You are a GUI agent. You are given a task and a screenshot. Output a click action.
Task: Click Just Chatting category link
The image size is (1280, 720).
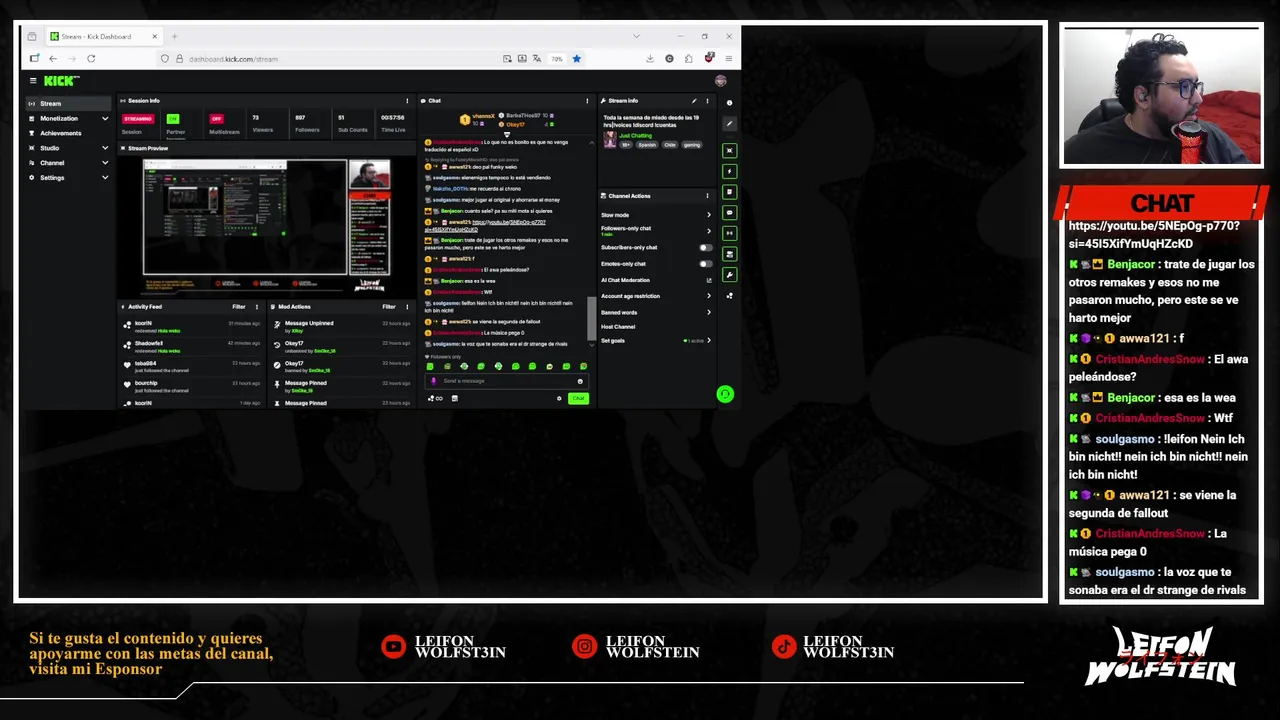[x=635, y=135]
